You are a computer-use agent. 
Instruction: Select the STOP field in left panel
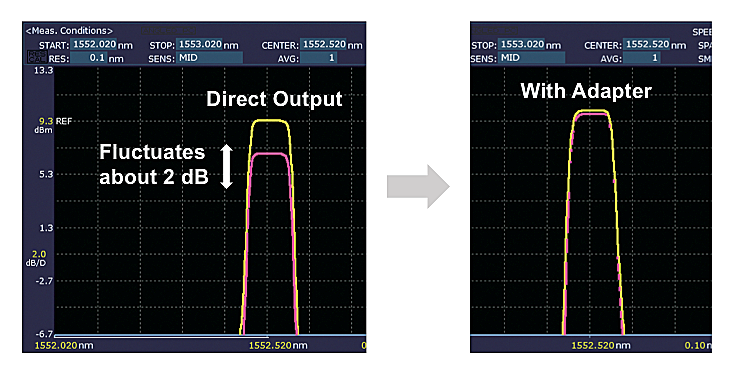(x=199, y=45)
